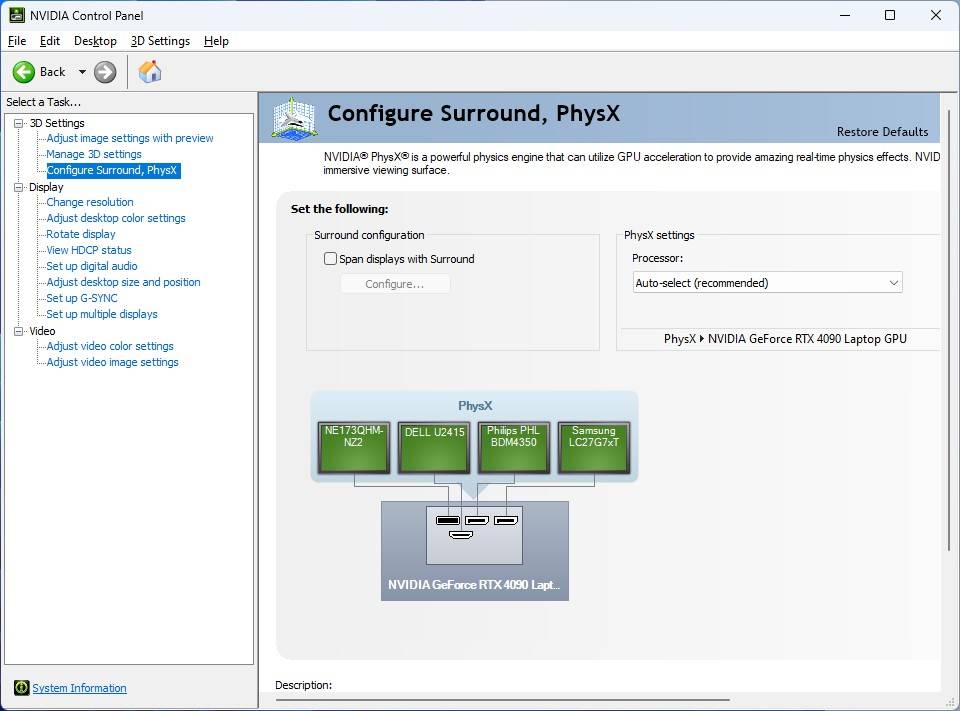Click the Forward arrow icon in toolbar
Image resolution: width=960 pixels, height=711 pixels.
105,72
